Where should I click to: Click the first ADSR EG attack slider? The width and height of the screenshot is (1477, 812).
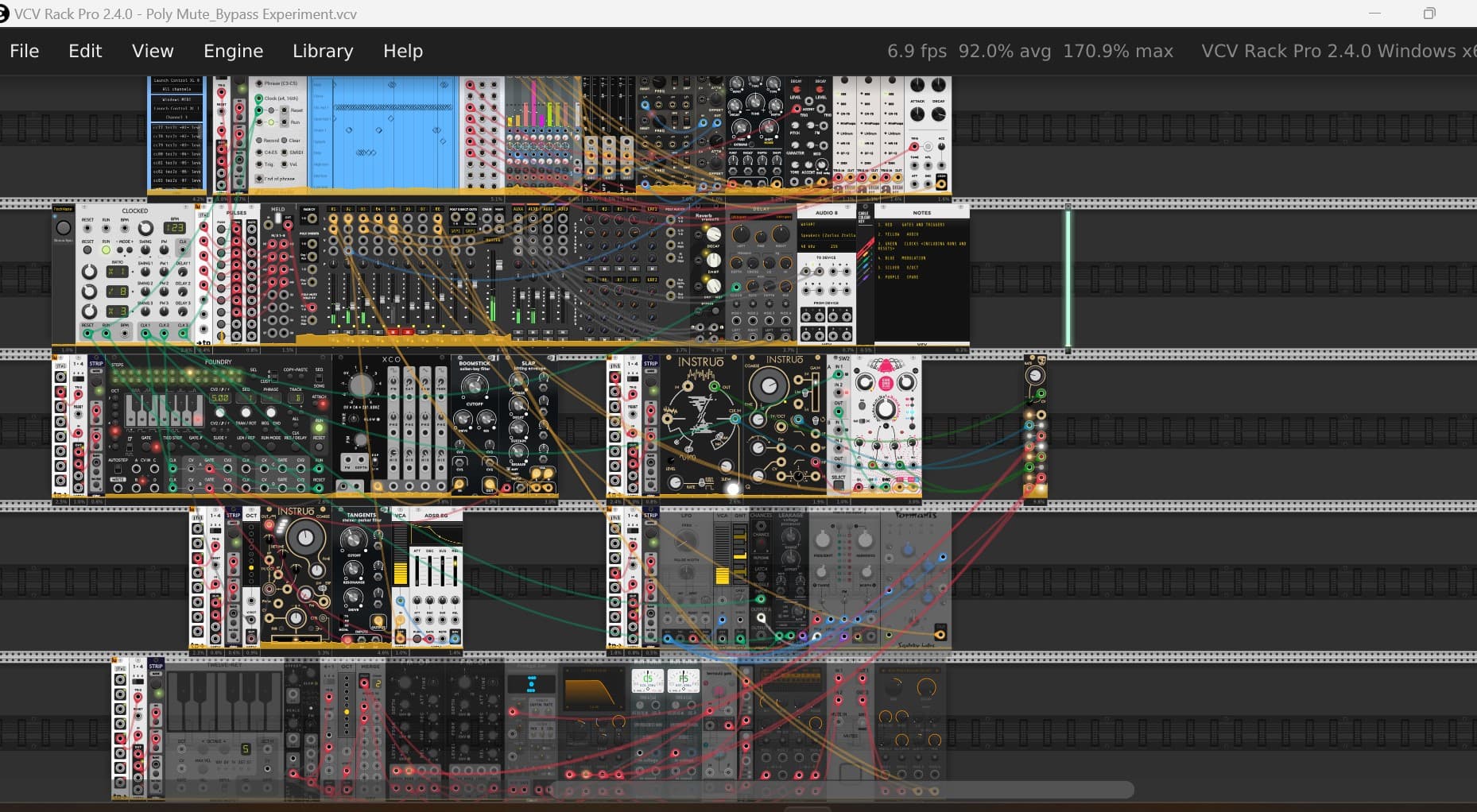[x=419, y=571]
